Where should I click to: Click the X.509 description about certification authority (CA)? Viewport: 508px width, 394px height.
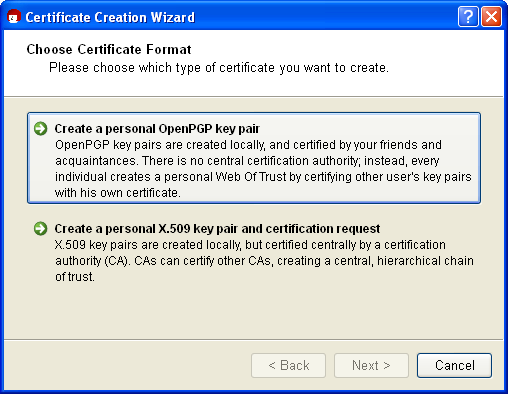coord(264,261)
